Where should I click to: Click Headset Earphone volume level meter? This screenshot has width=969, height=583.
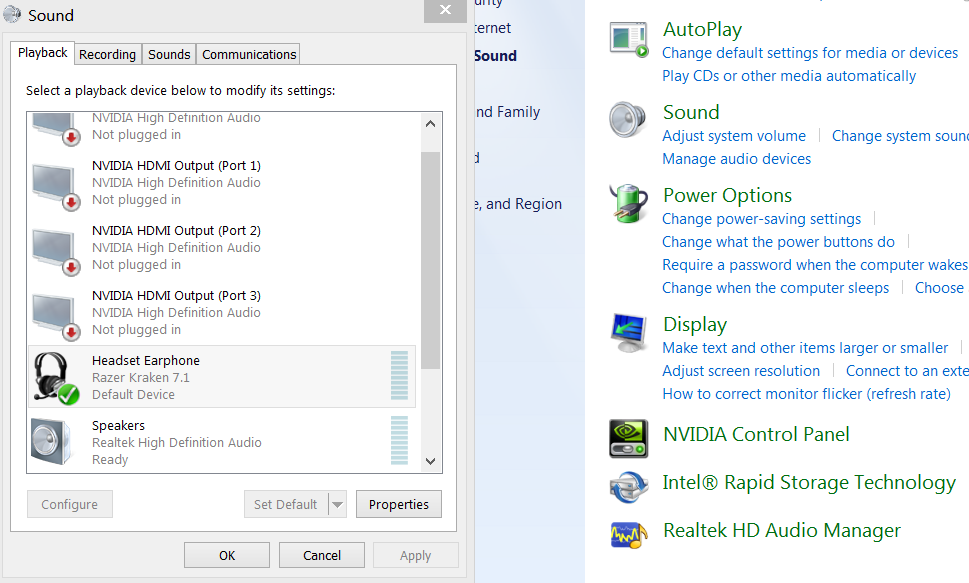[x=399, y=376]
